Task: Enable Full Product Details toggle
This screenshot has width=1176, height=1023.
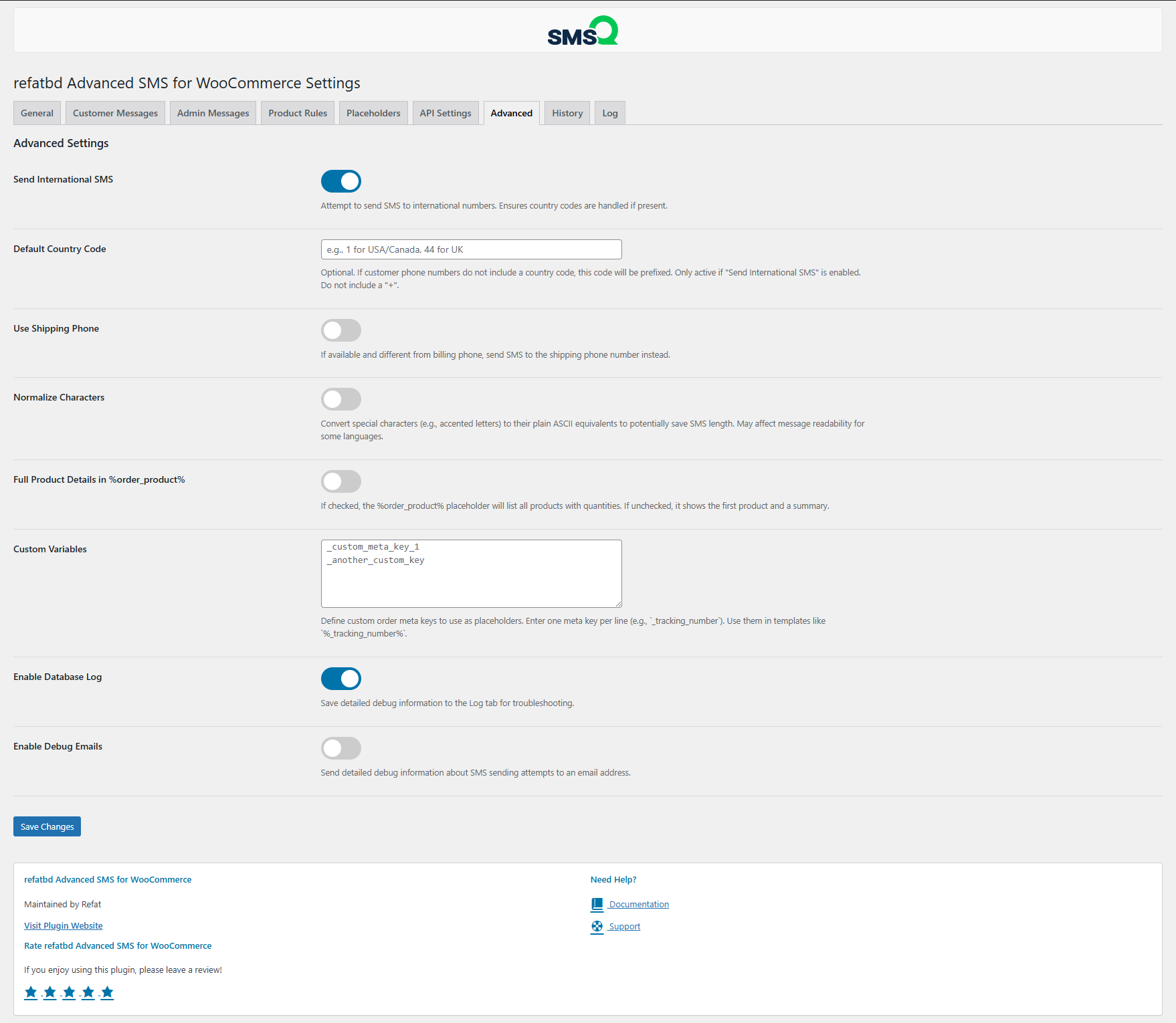Action: tap(341, 481)
